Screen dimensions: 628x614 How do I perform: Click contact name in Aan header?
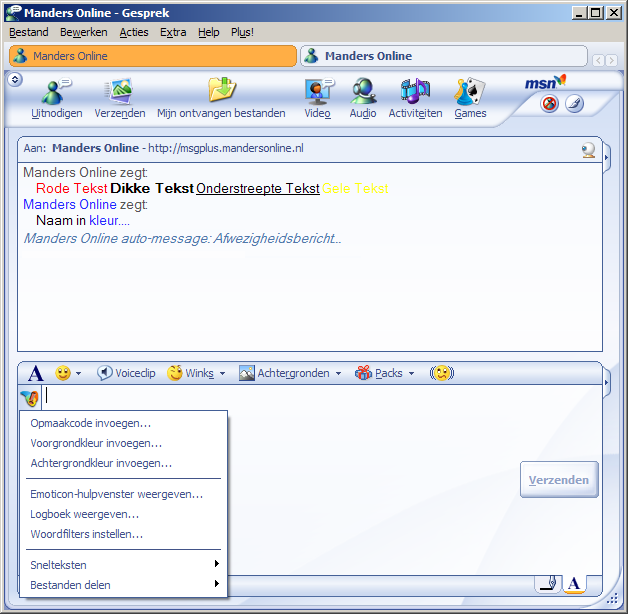coord(95,148)
